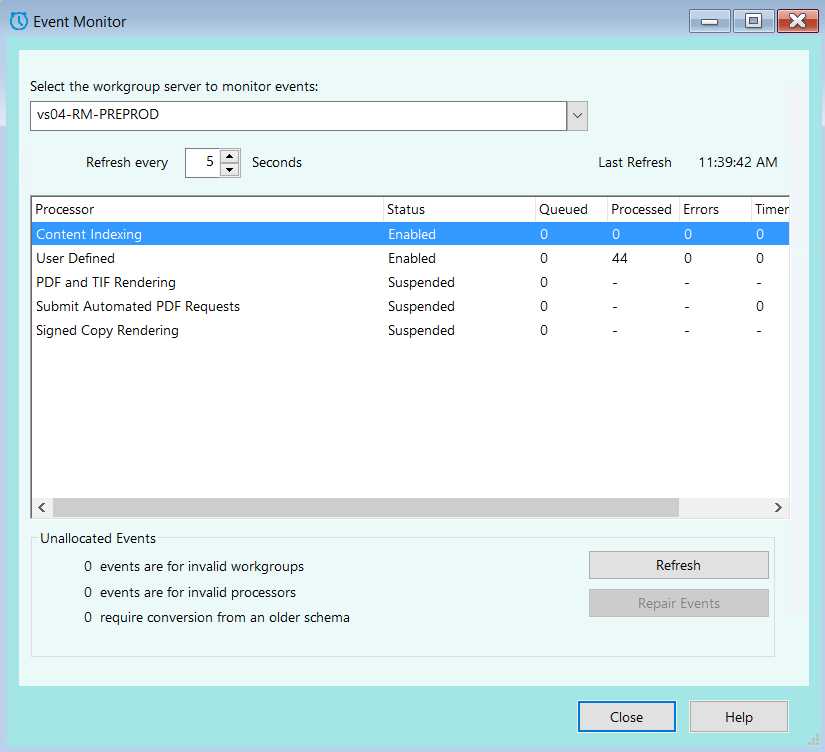Select the PDF and TIF Rendering row
825x752 pixels.
200,282
